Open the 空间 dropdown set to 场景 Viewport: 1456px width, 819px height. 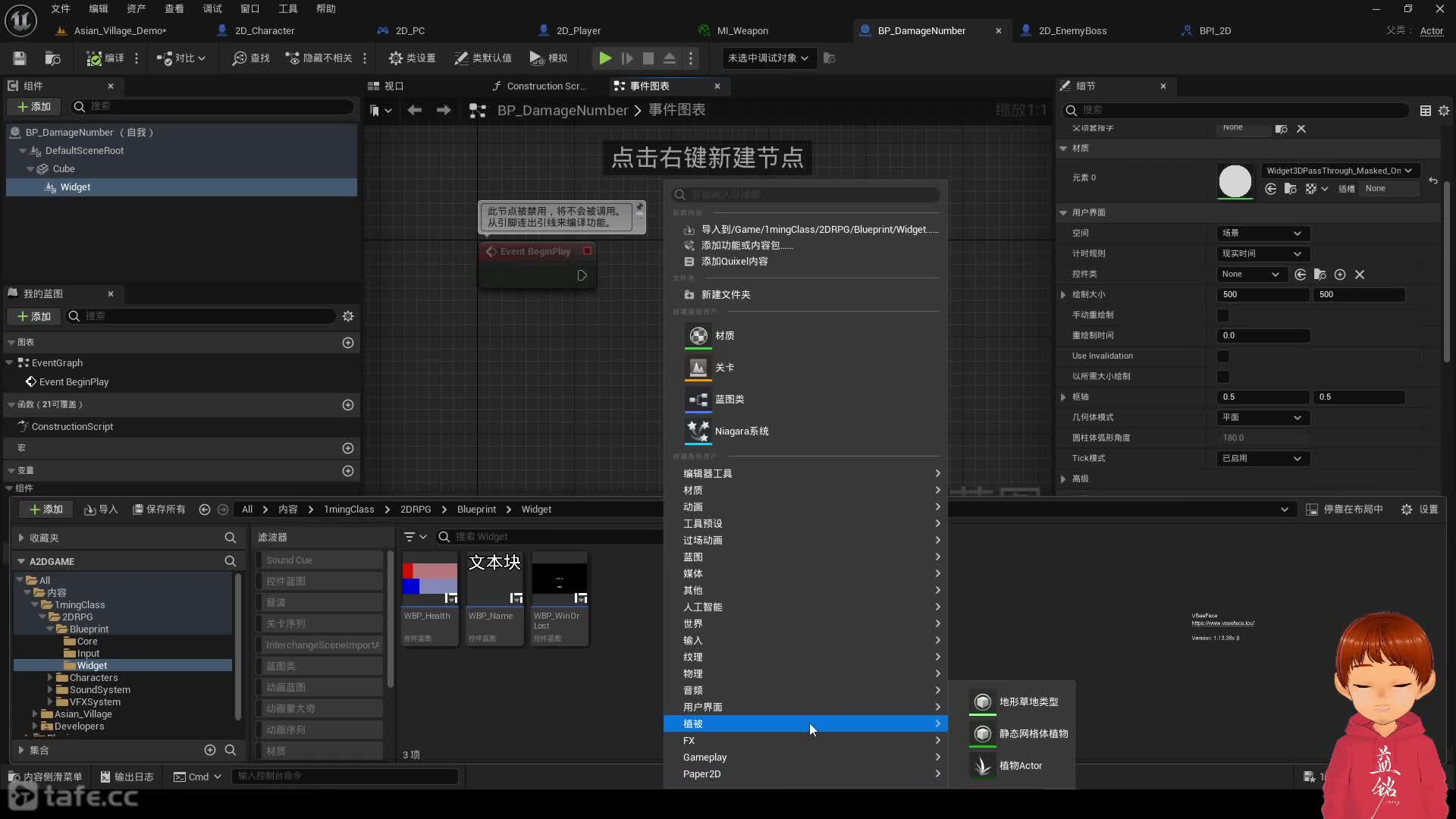[1263, 234]
